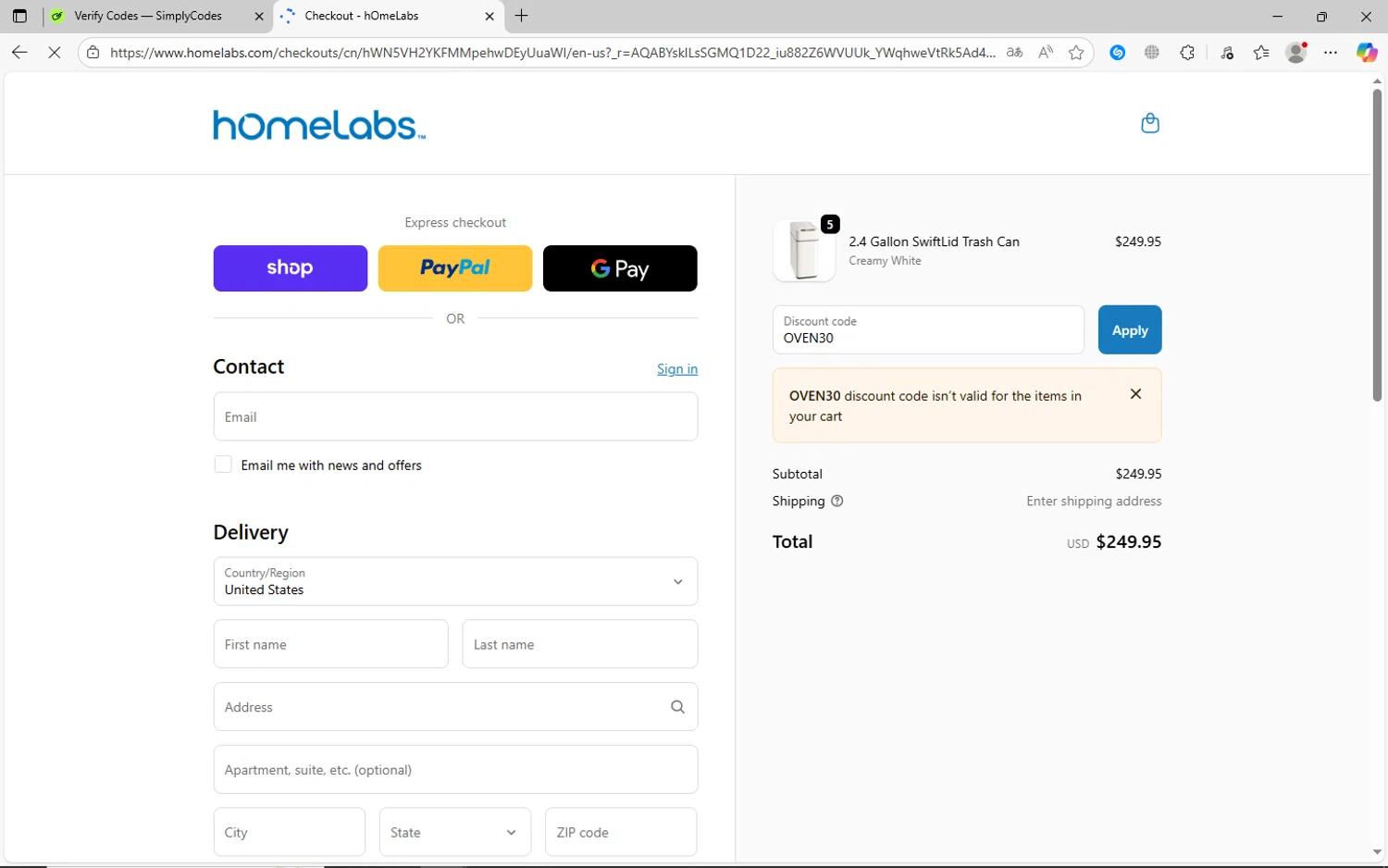This screenshot has height=868, width=1388.
Task: Pay with Google Pay button
Action: [x=620, y=268]
